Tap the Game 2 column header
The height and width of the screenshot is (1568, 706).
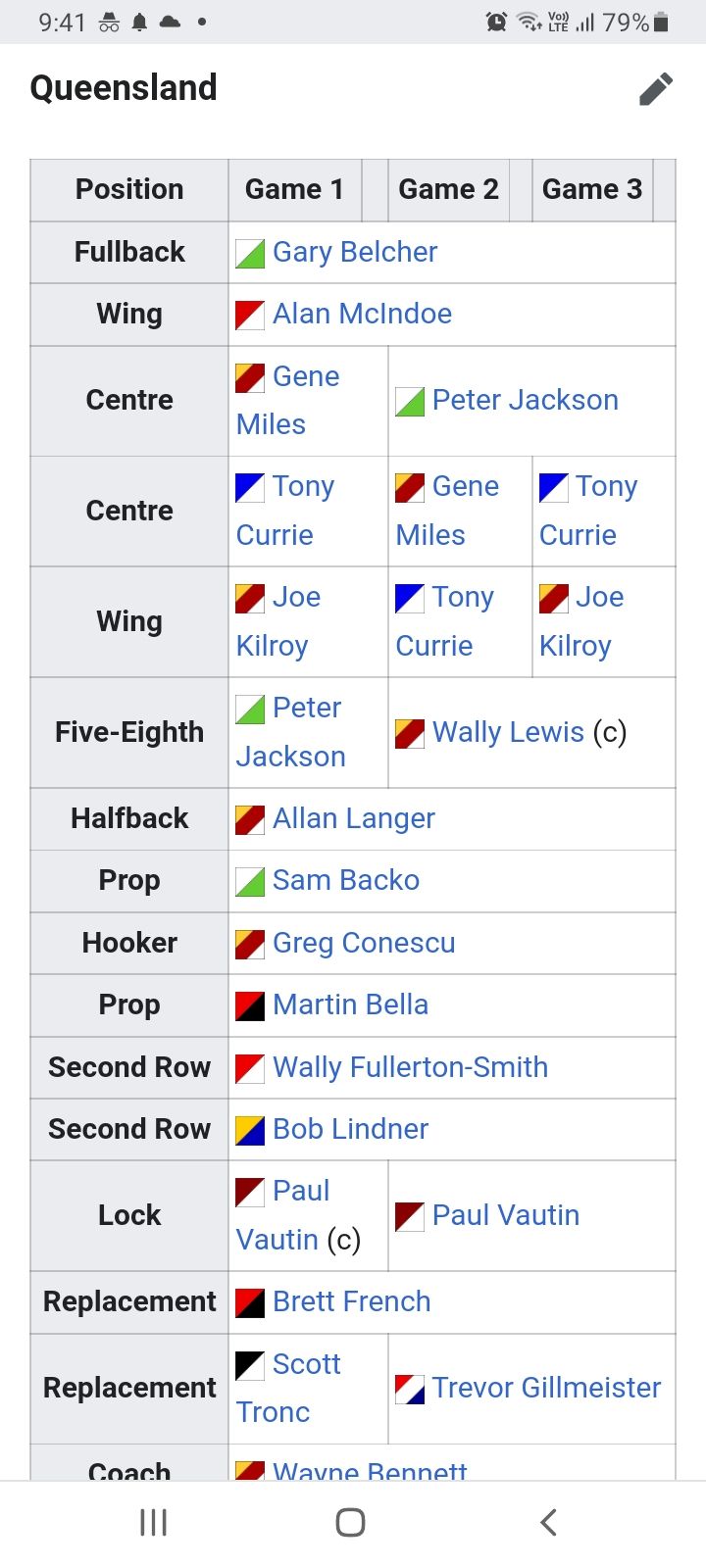point(448,189)
